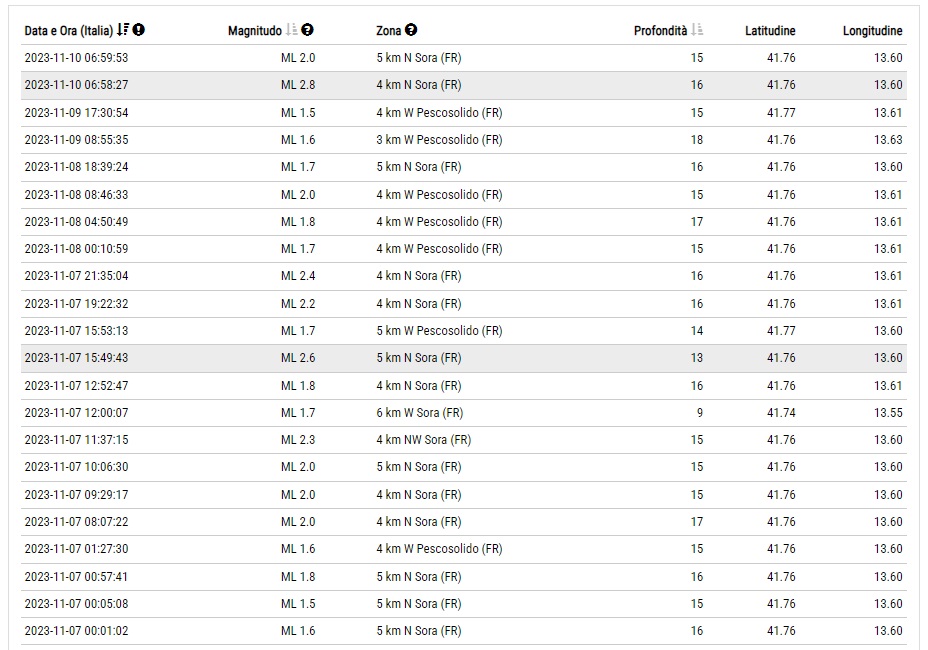Click the Latitudine column header
Screen dimensions: 928x650
tap(770, 31)
